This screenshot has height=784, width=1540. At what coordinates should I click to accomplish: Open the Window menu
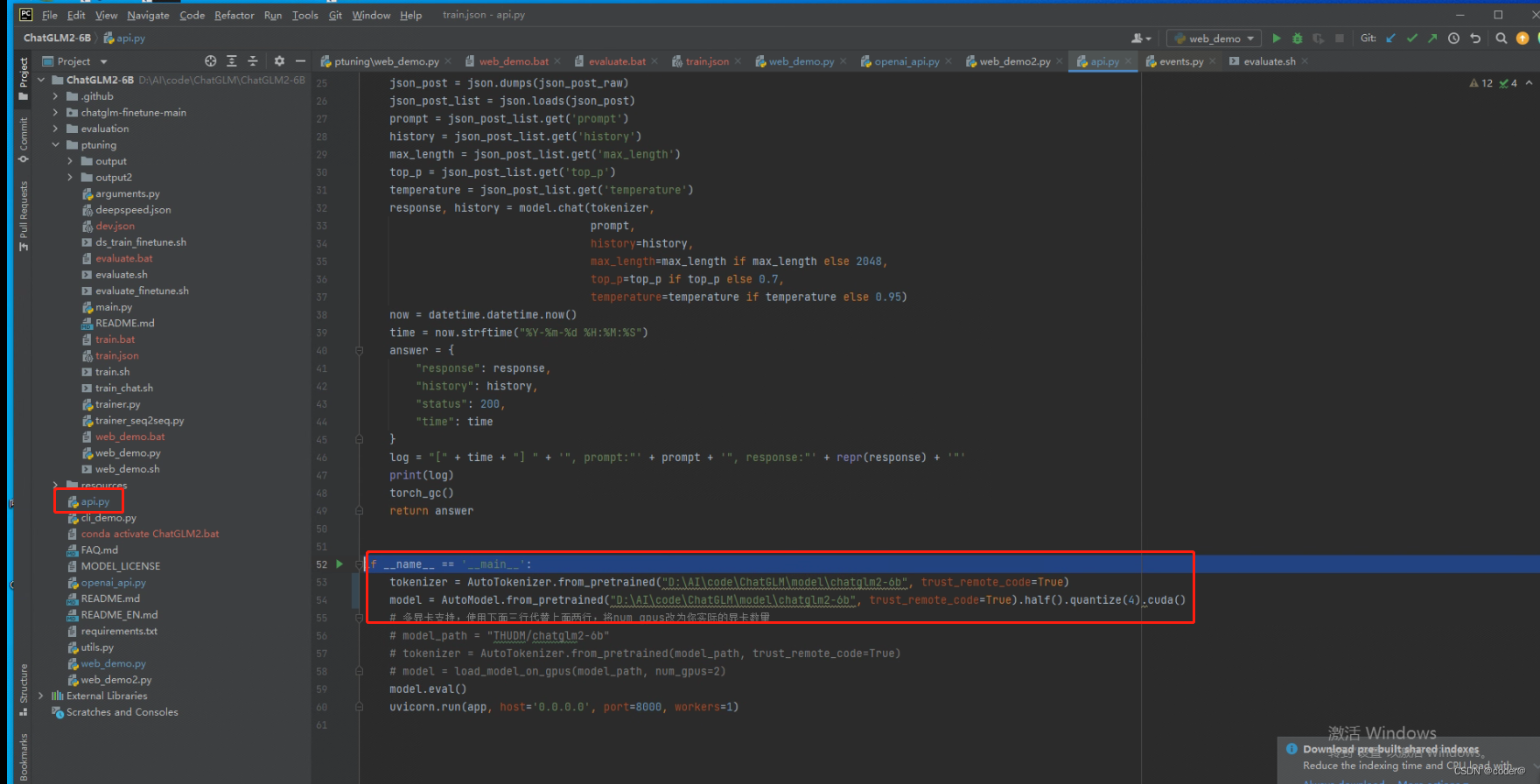(371, 15)
